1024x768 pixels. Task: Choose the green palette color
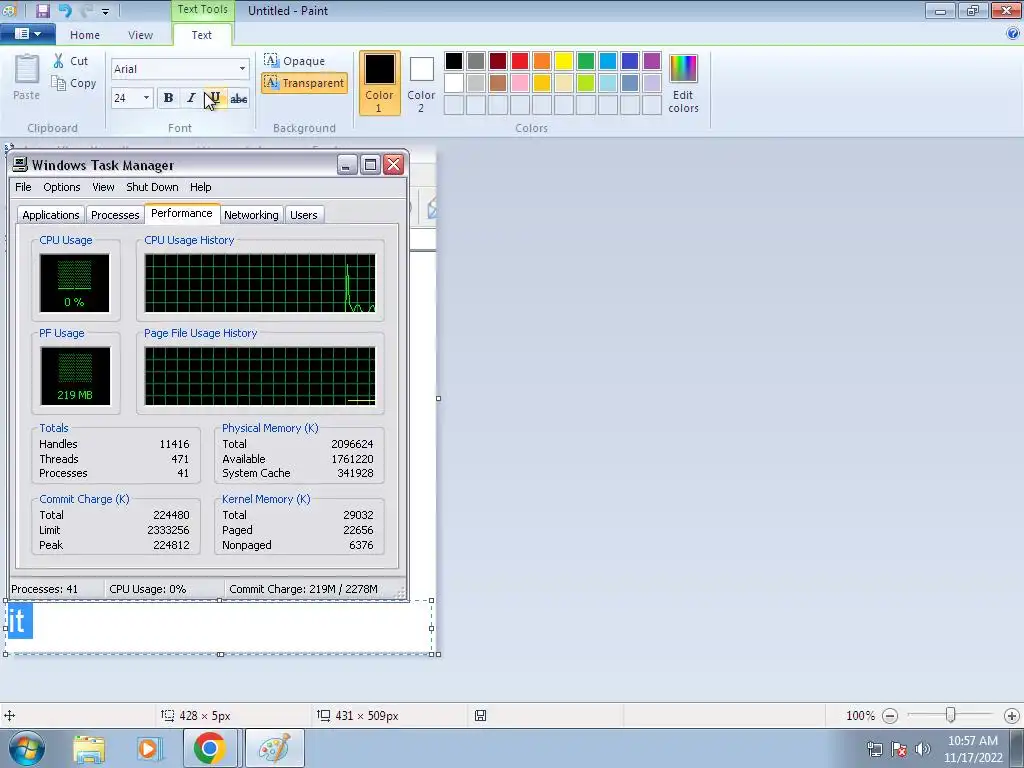[586, 61]
